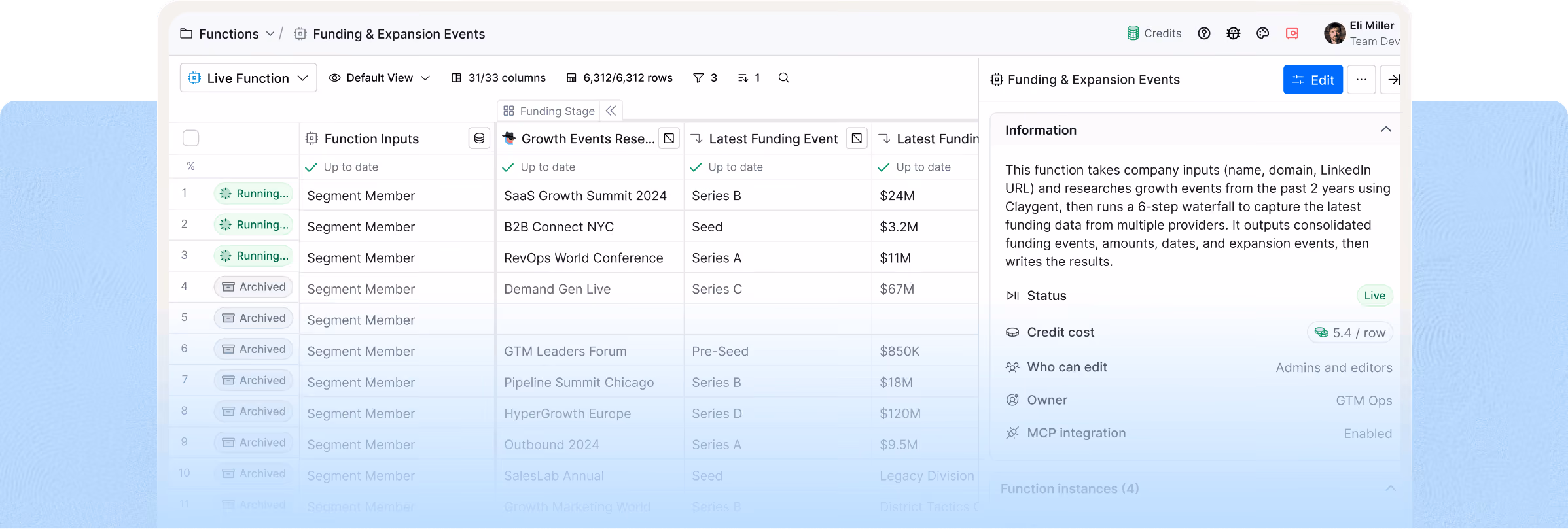Open the Live Function dropdown
1568x529 pixels.
(x=248, y=78)
